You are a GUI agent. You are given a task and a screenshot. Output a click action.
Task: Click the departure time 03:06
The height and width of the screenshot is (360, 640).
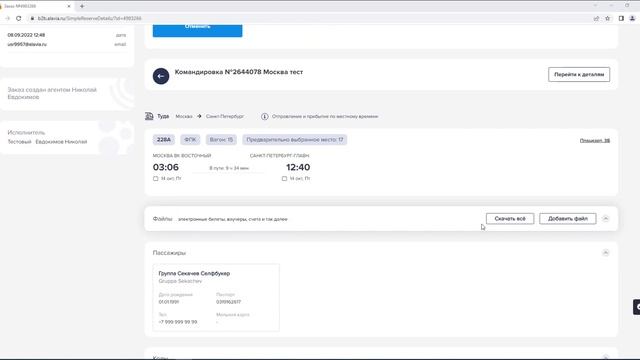[166, 167]
